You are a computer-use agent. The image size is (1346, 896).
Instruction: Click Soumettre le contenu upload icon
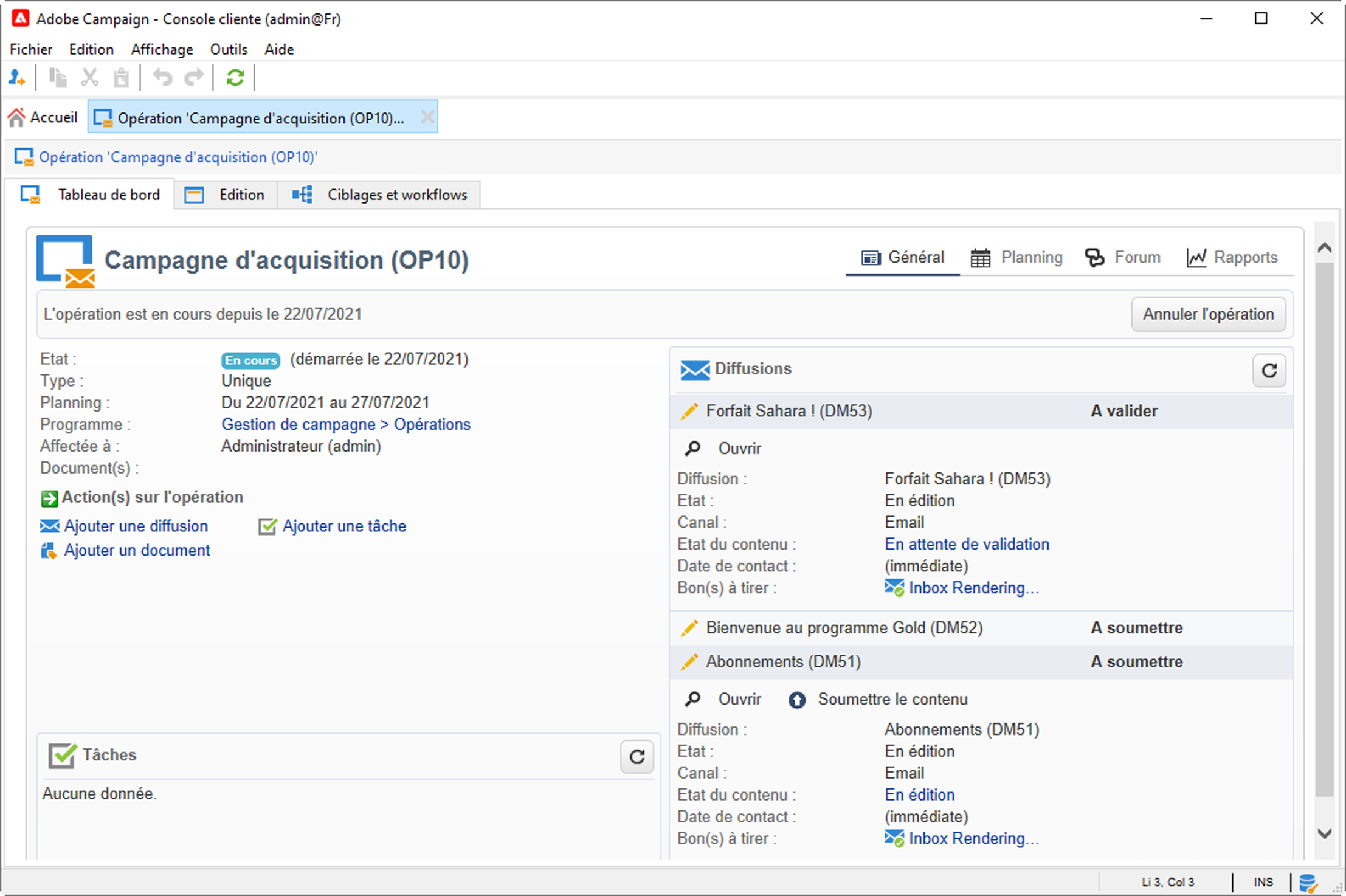[x=797, y=700]
